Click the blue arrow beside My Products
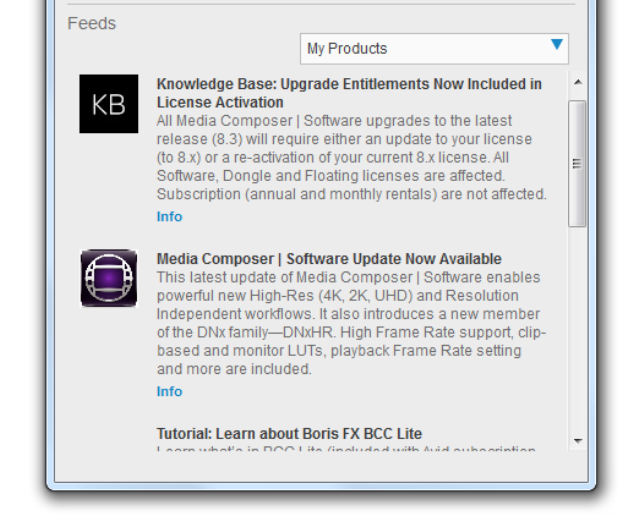This screenshot has width=633, height=521. click(557, 46)
